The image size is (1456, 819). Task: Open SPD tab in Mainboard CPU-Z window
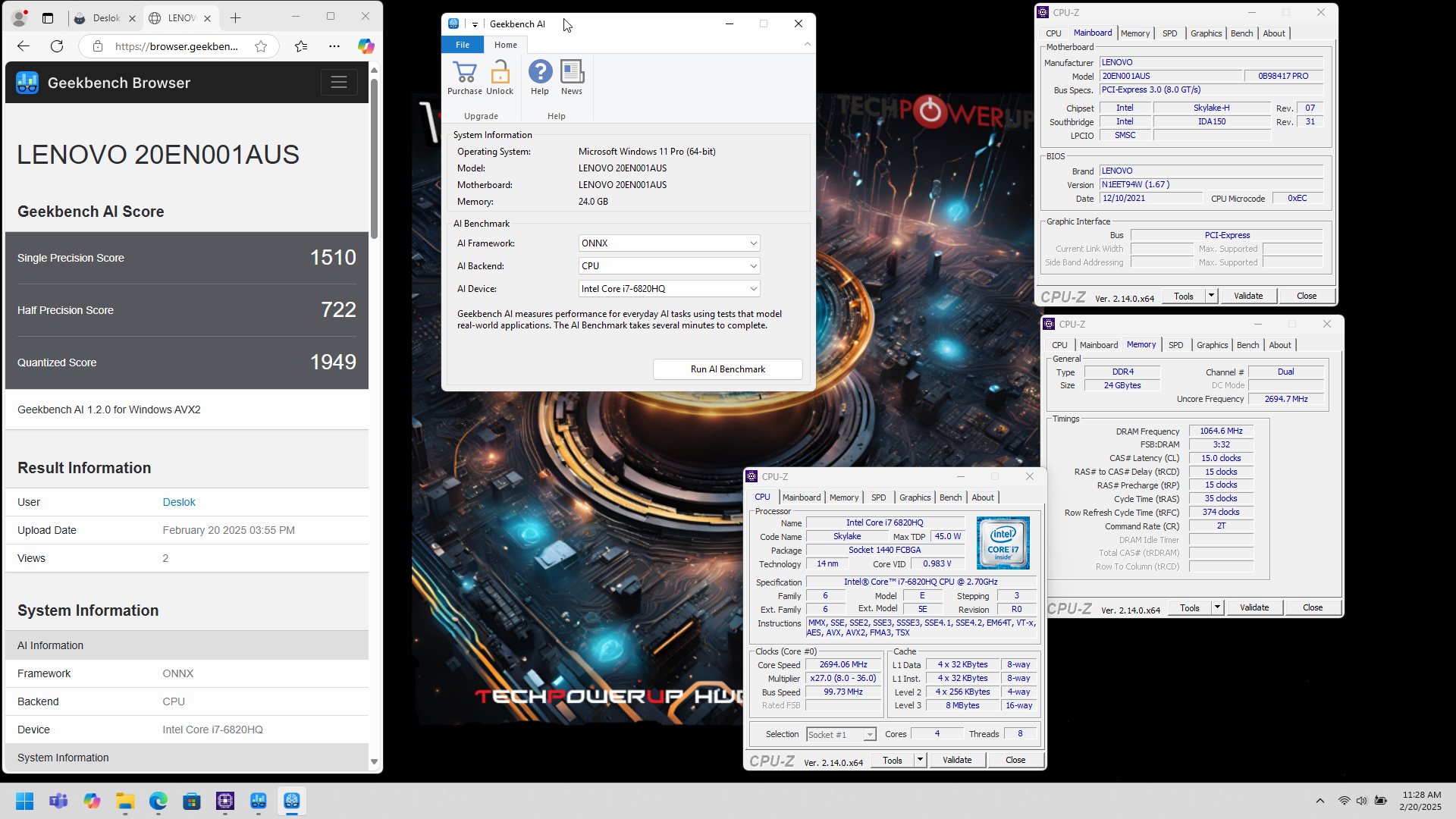(1170, 33)
